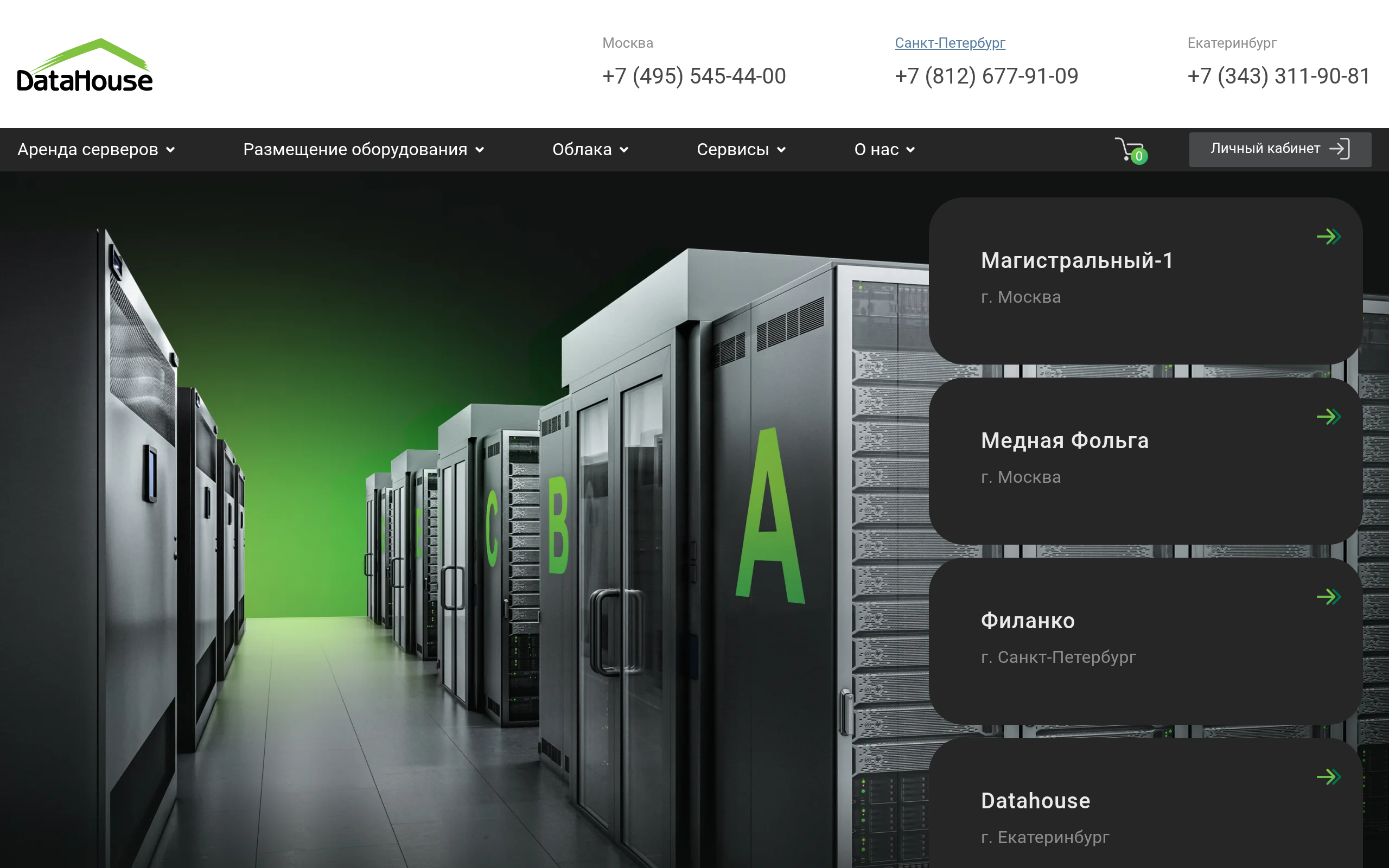Screen dimensions: 1389x868
Task: Click the Екатеринбург city label
Action: 1232,43
